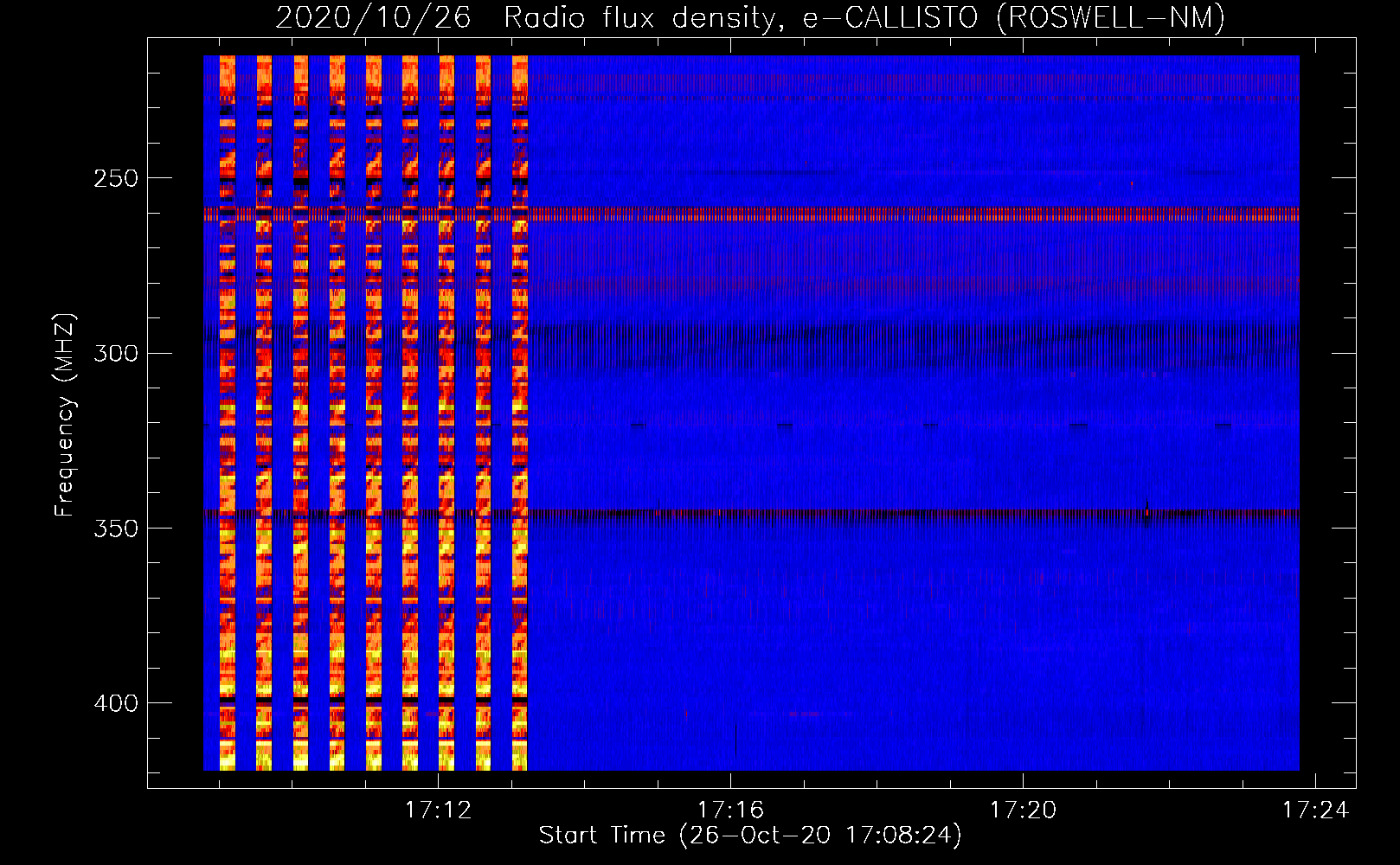Viewport: 1400px width, 865px height.
Task: Click the 350 frequency tick label
Action: pyautogui.click(x=115, y=529)
